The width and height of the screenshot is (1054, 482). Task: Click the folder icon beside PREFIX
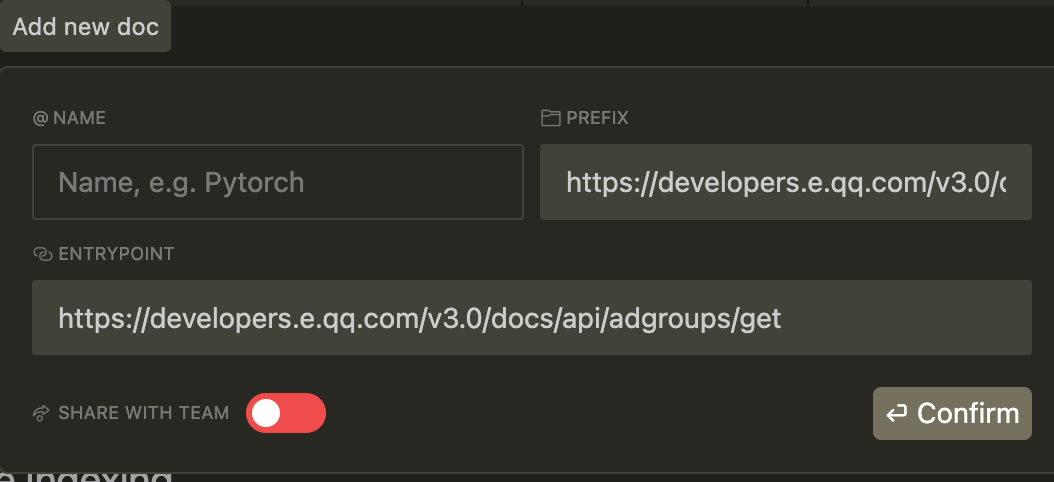coord(551,118)
